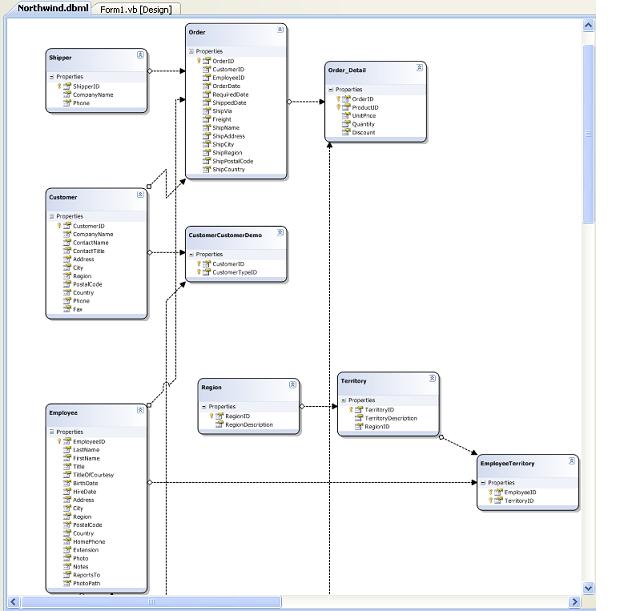Select the RegionDescription property icon

[x=219, y=424]
